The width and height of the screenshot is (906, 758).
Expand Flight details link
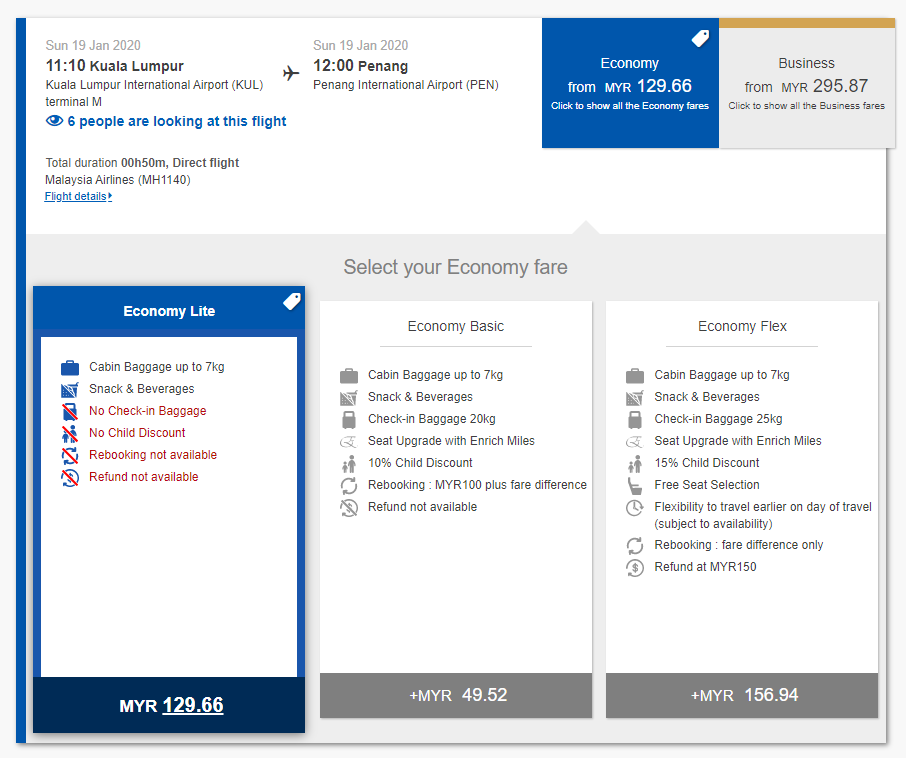[x=78, y=197]
